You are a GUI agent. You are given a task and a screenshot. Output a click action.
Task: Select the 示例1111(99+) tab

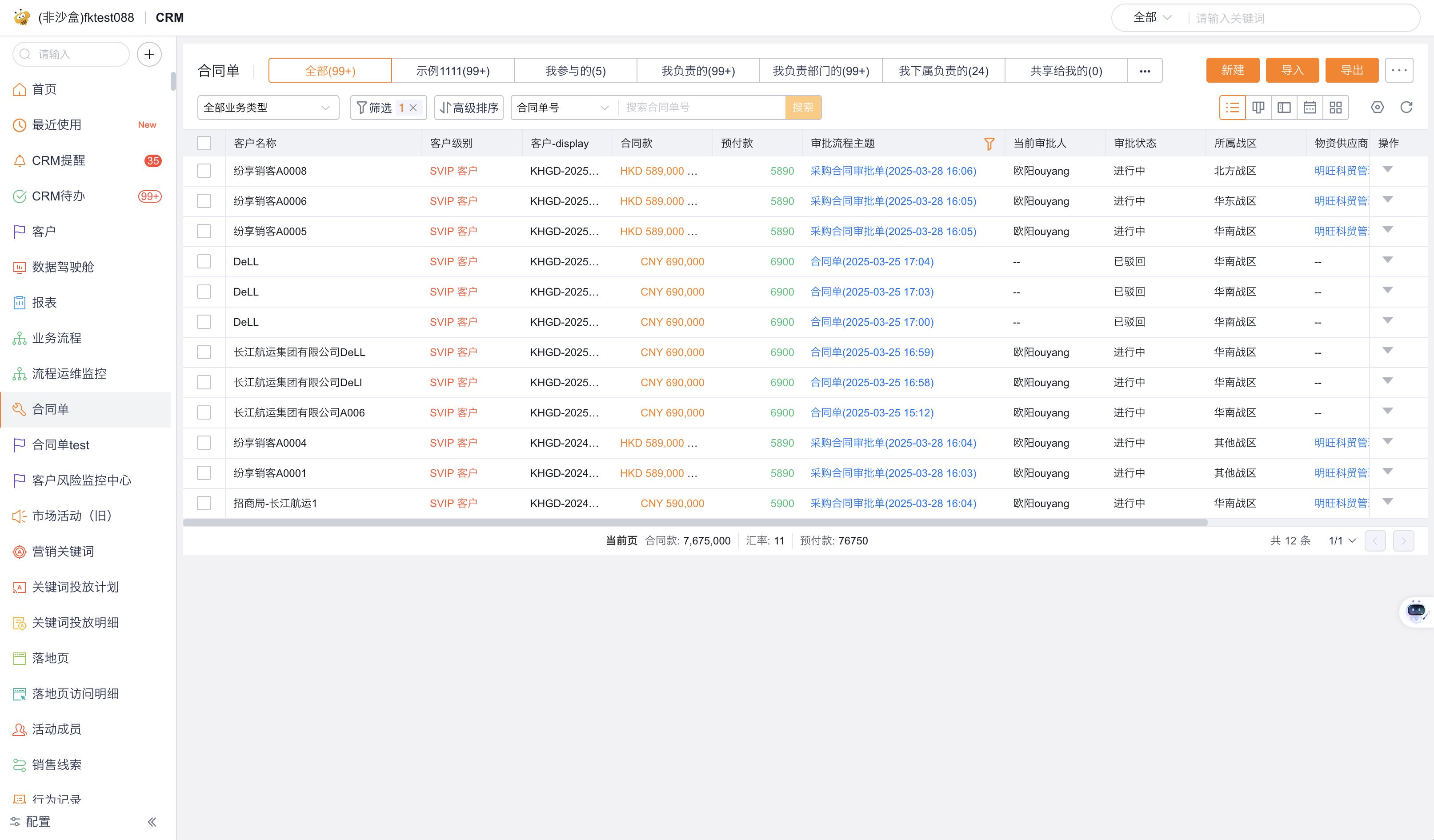point(453,71)
